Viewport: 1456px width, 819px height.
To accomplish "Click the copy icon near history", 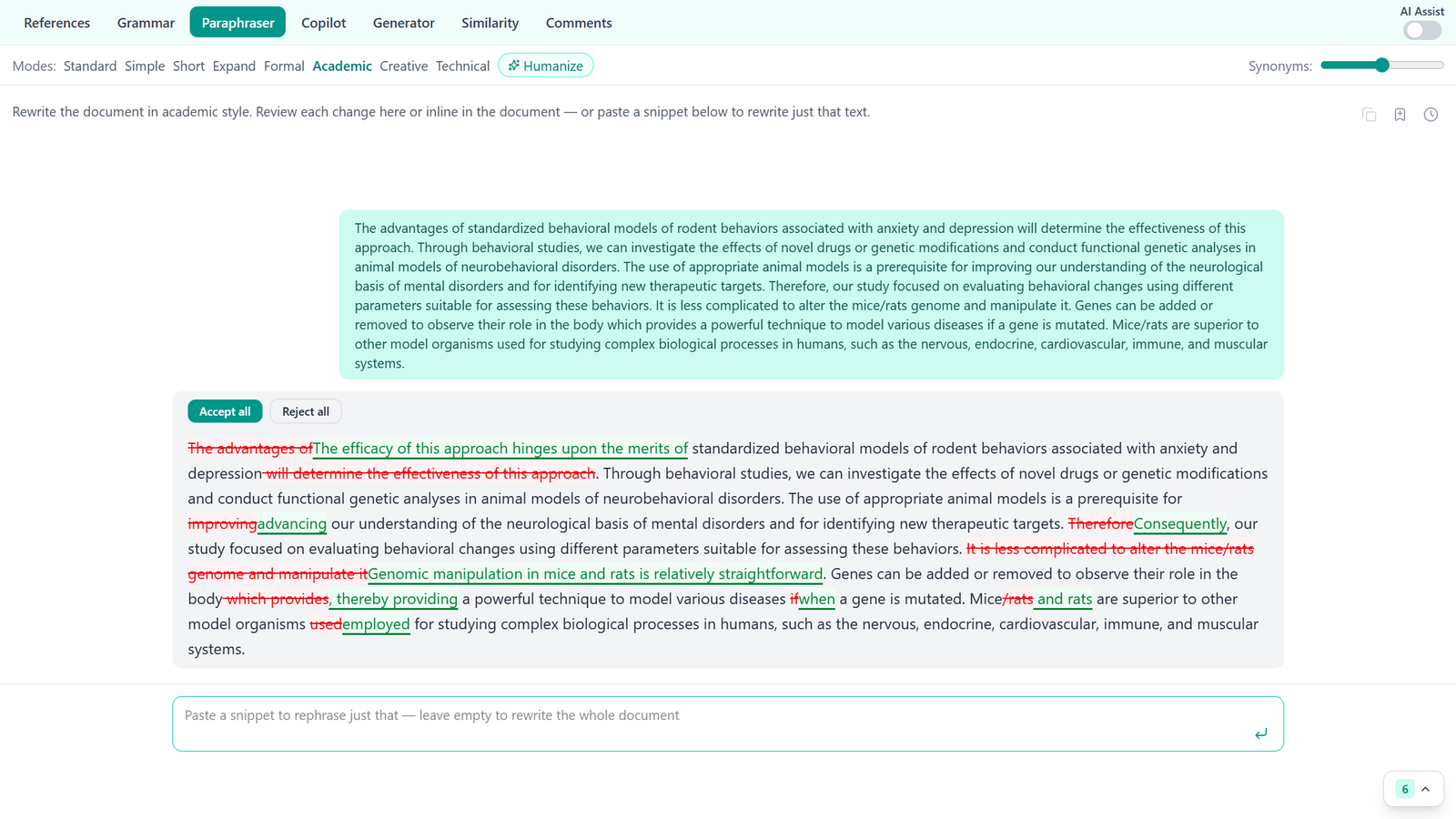I will (x=1369, y=115).
